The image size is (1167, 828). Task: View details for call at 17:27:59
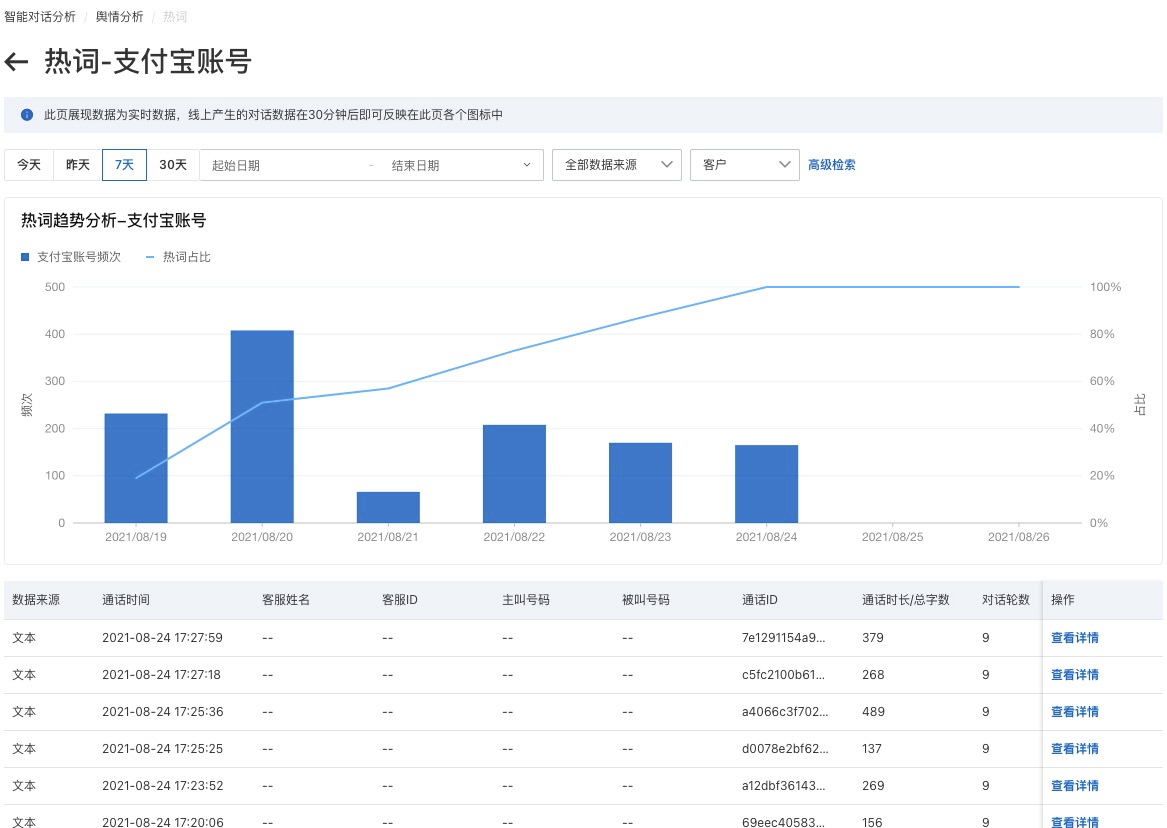pos(1074,638)
